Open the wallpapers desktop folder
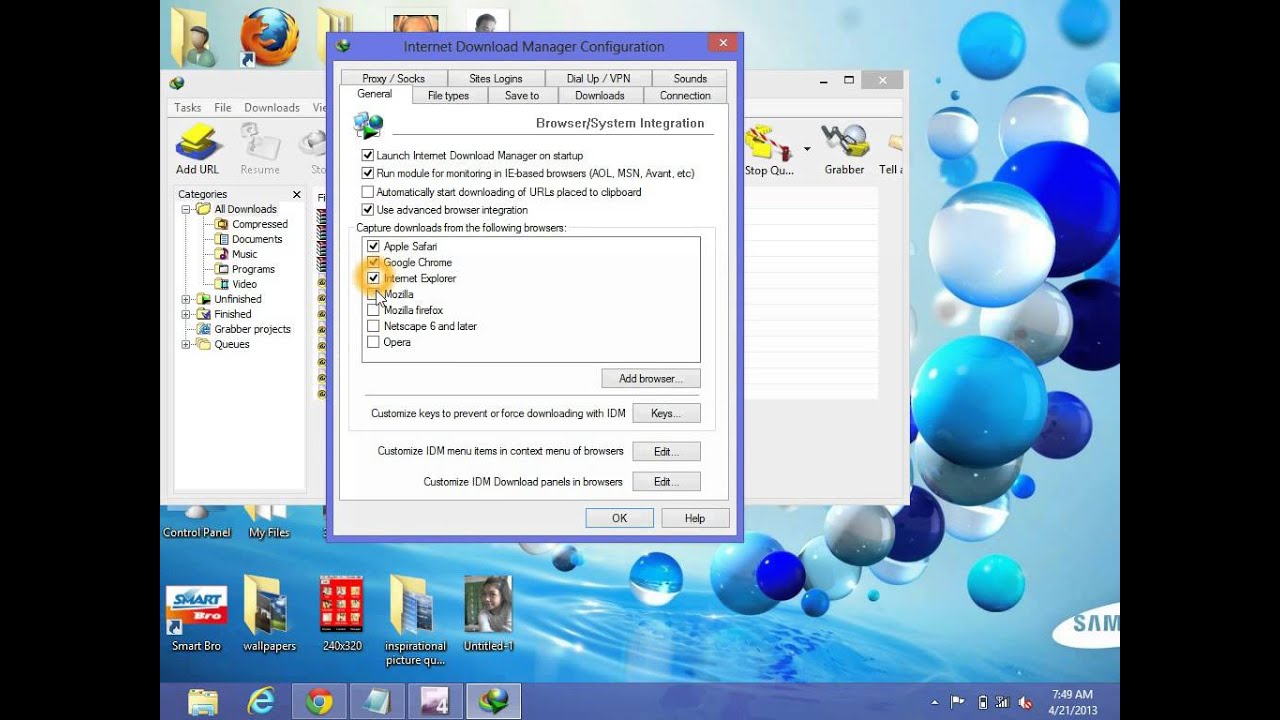The image size is (1280, 720). (x=269, y=614)
